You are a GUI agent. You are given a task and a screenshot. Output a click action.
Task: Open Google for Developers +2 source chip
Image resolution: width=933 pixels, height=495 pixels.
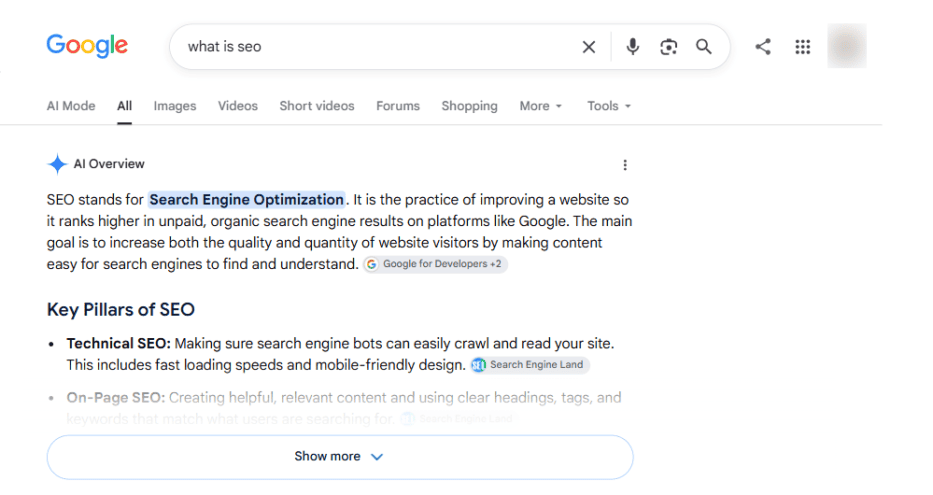coord(436,264)
